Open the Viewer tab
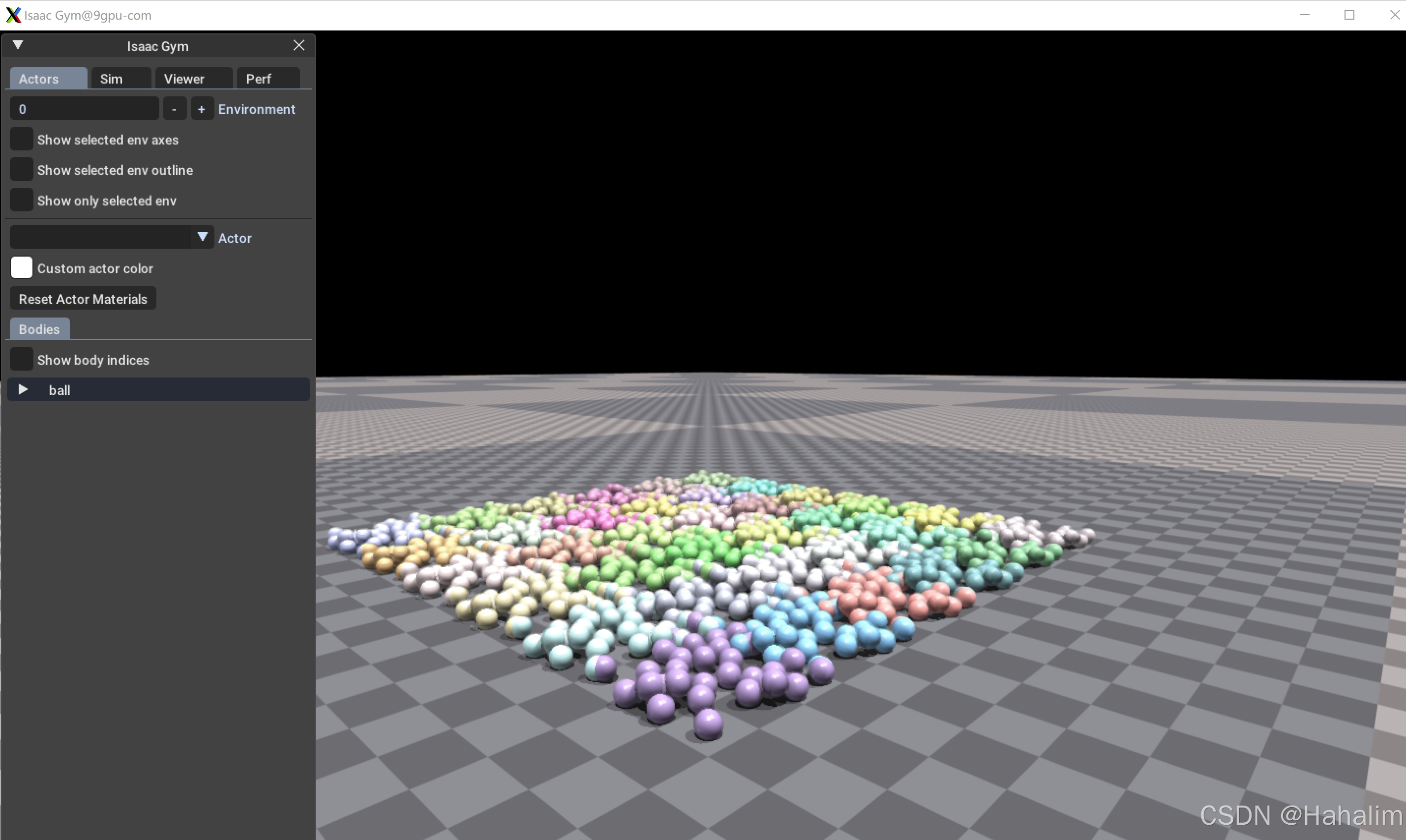The width and height of the screenshot is (1406, 840). [x=184, y=79]
